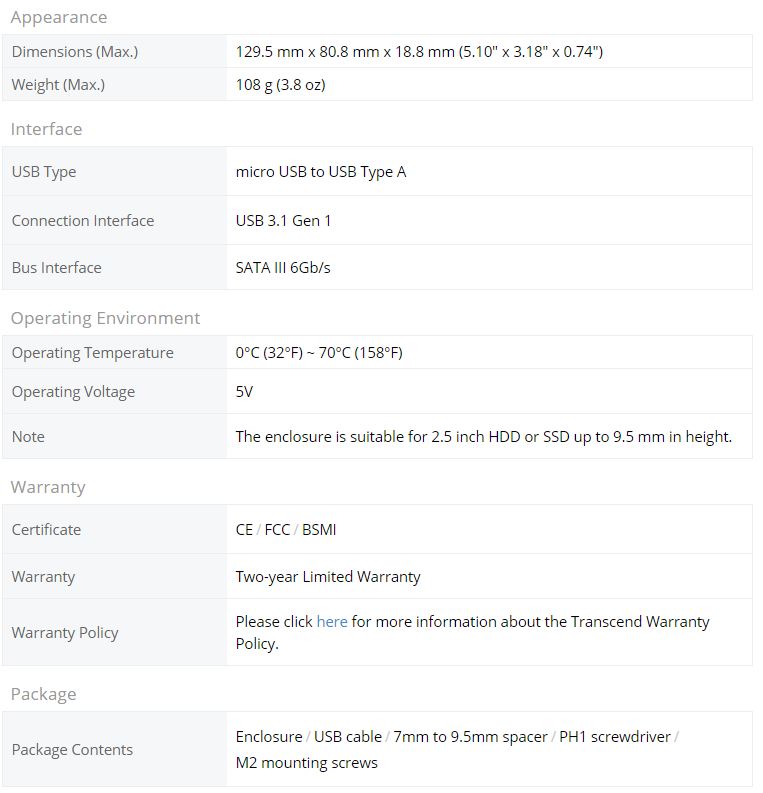
Task: Click the USB Type row label
Action: [x=44, y=172]
